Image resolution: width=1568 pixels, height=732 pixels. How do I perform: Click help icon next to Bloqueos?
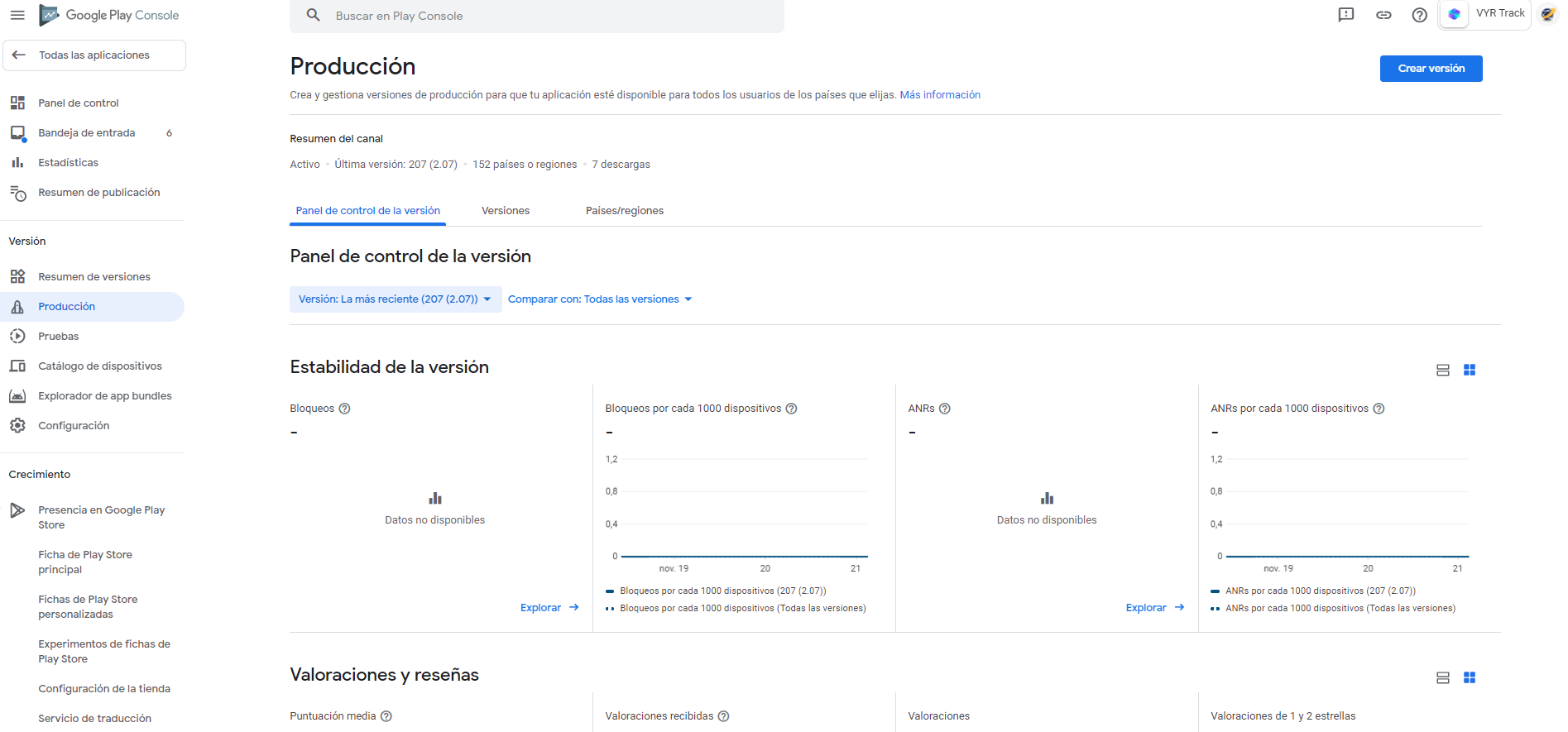point(345,409)
